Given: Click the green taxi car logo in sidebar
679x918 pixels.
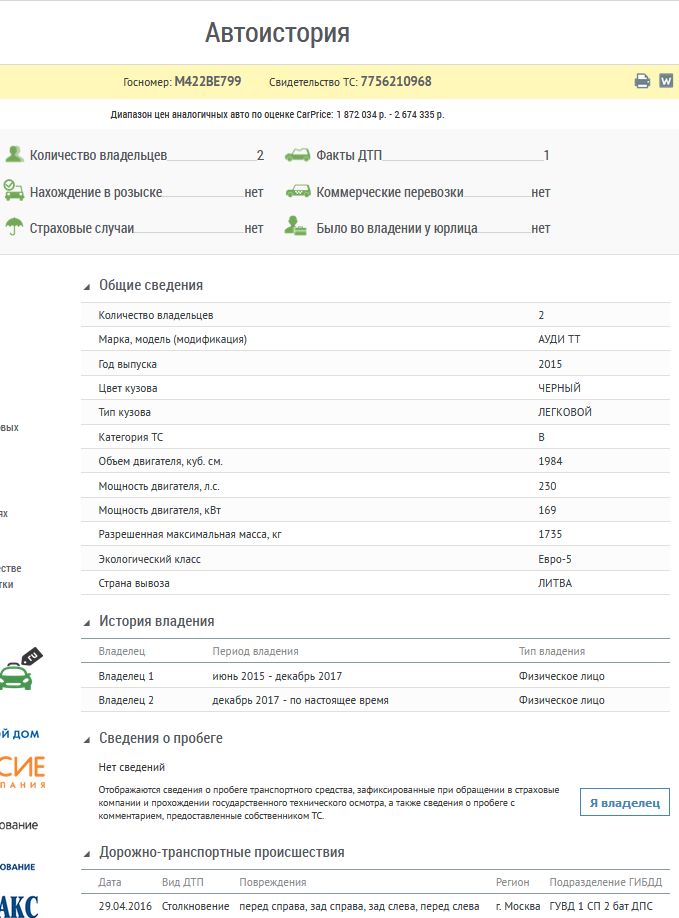Looking at the screenshot, I should tap(20, 669).
